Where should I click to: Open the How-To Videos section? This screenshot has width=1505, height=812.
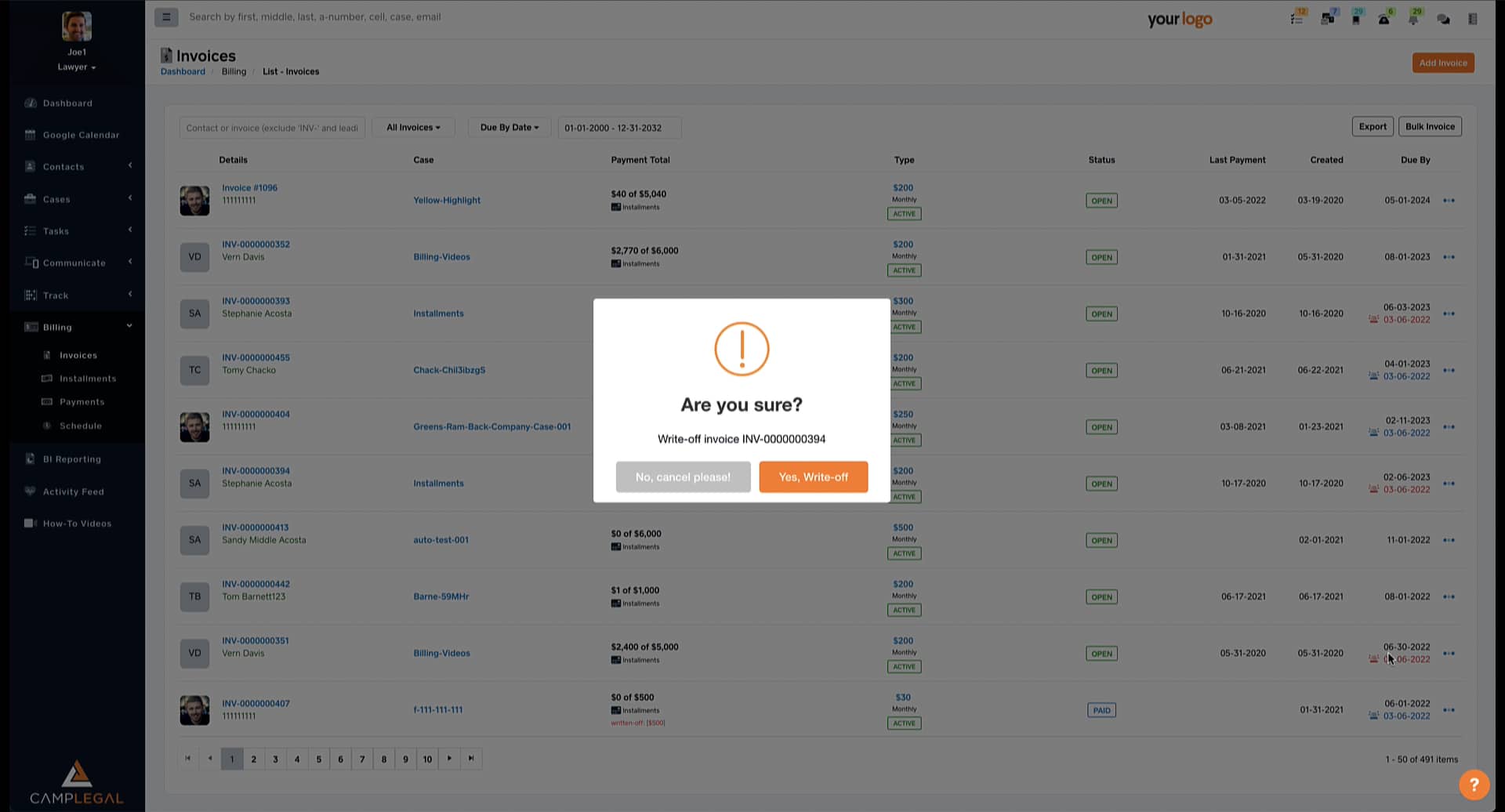[78, 523]
